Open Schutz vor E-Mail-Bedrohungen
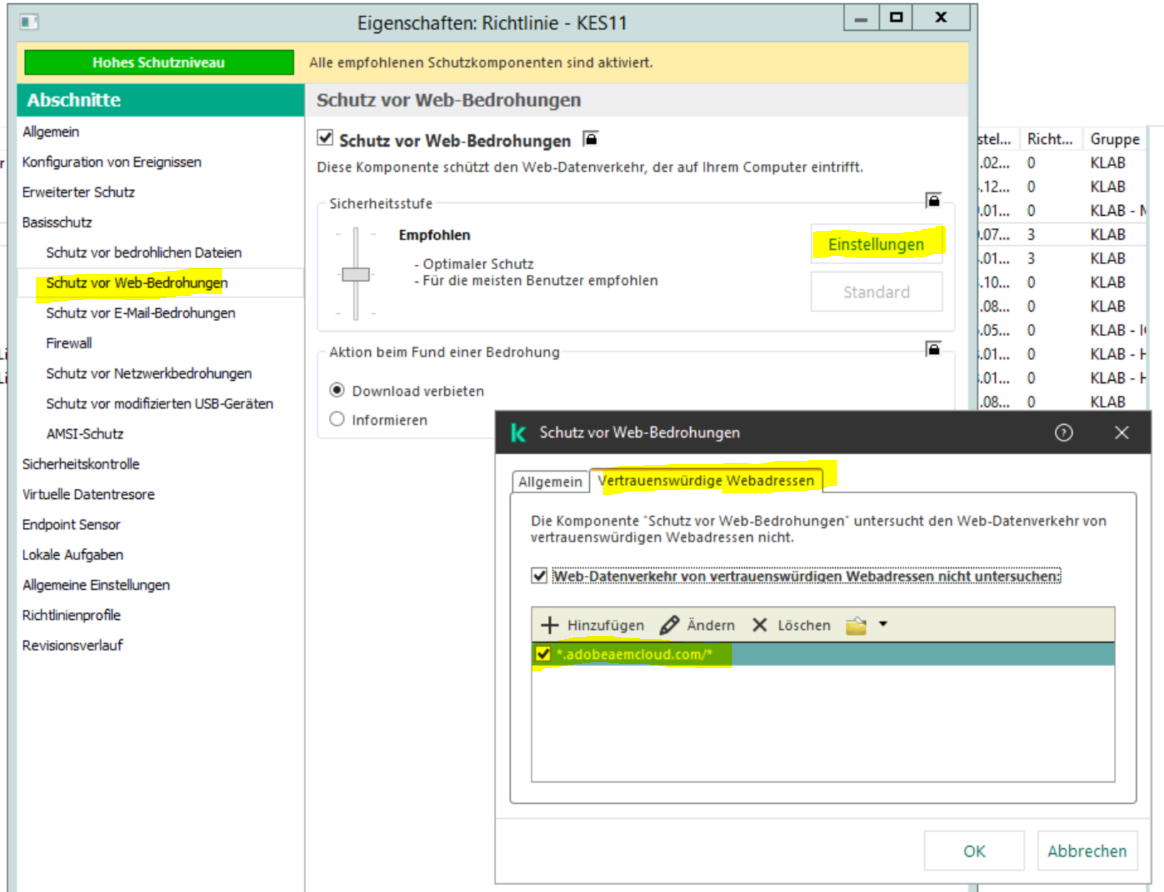 click(x=140, y=313)
